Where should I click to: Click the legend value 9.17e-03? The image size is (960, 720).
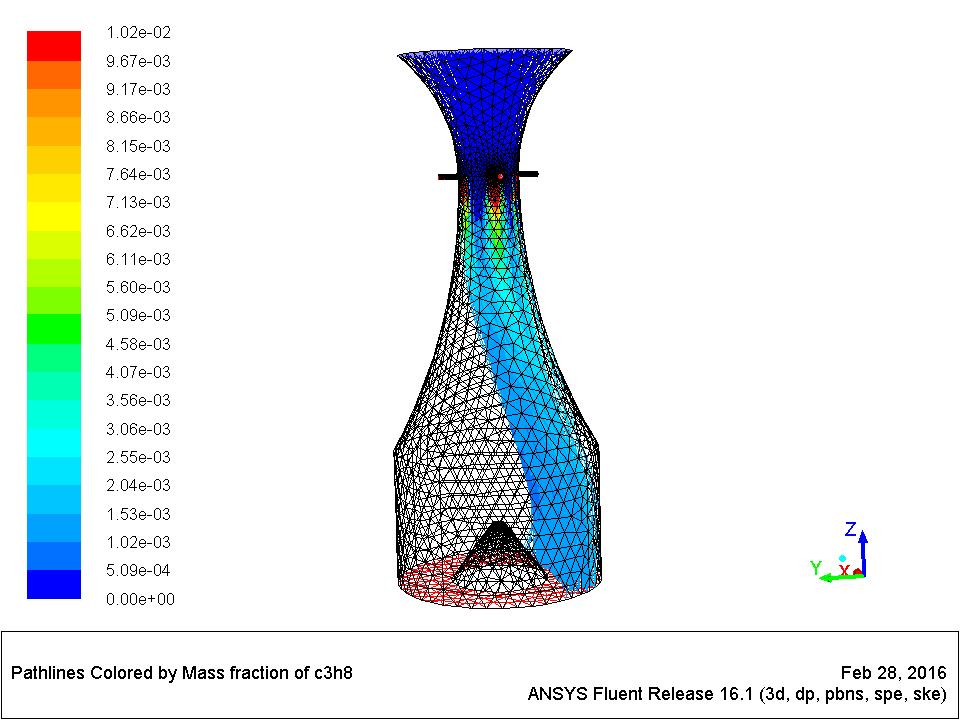click(138, 89)
